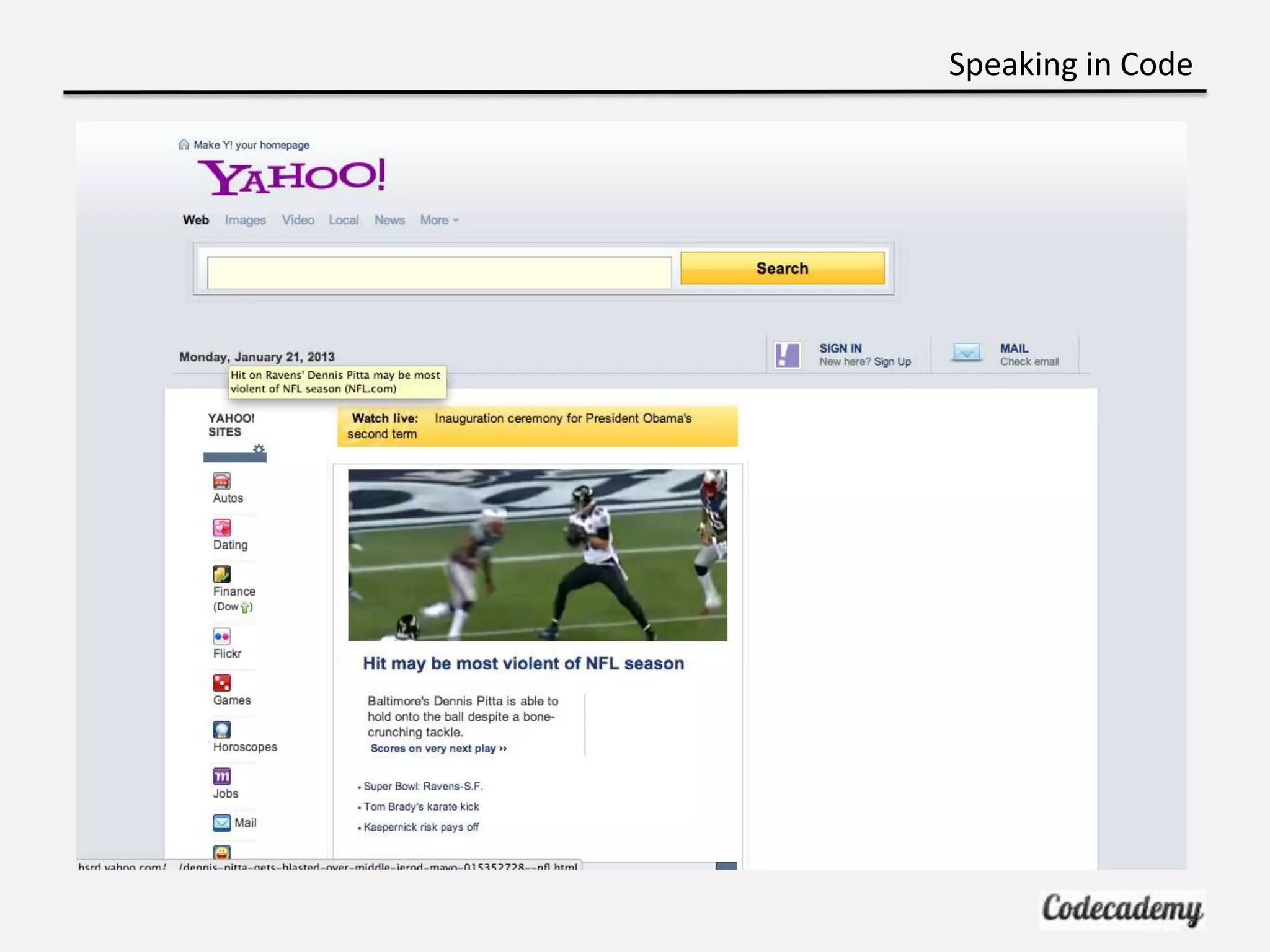The image size is (1270, 952).
Task: Click the Baltimore's Dennis Pitta story summary text
Action: (x=463, y=716)
